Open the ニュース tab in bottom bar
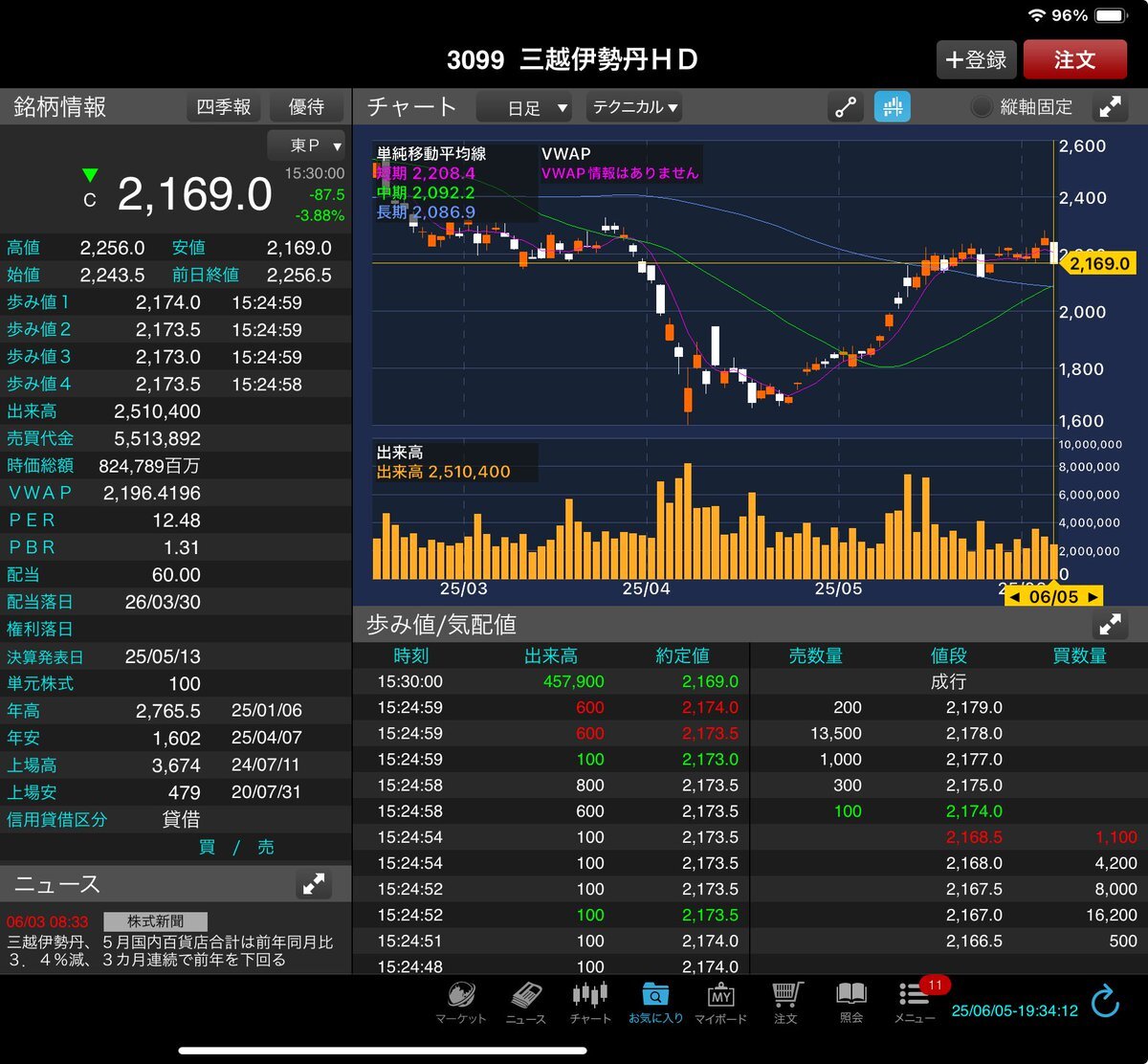 526,1003
